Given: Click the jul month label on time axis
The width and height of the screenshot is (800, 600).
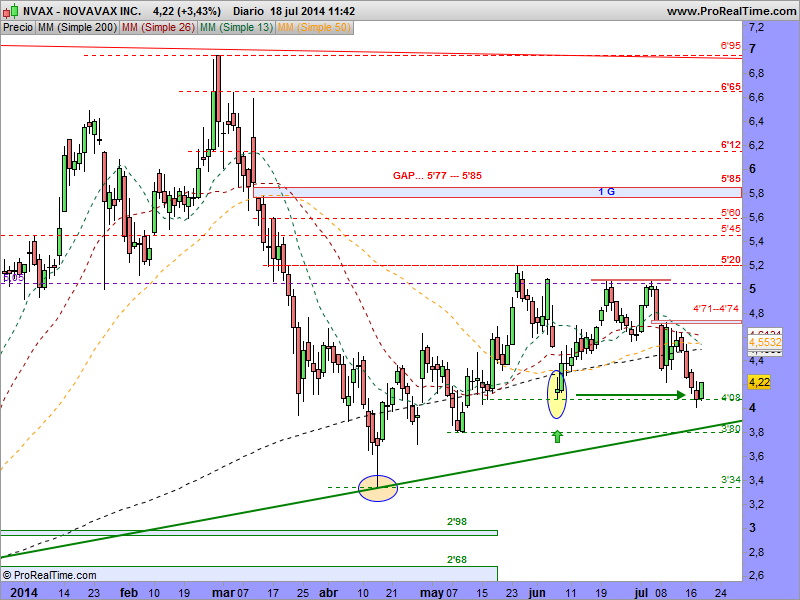Looking at the screenshot, I should tap(641, 592).
